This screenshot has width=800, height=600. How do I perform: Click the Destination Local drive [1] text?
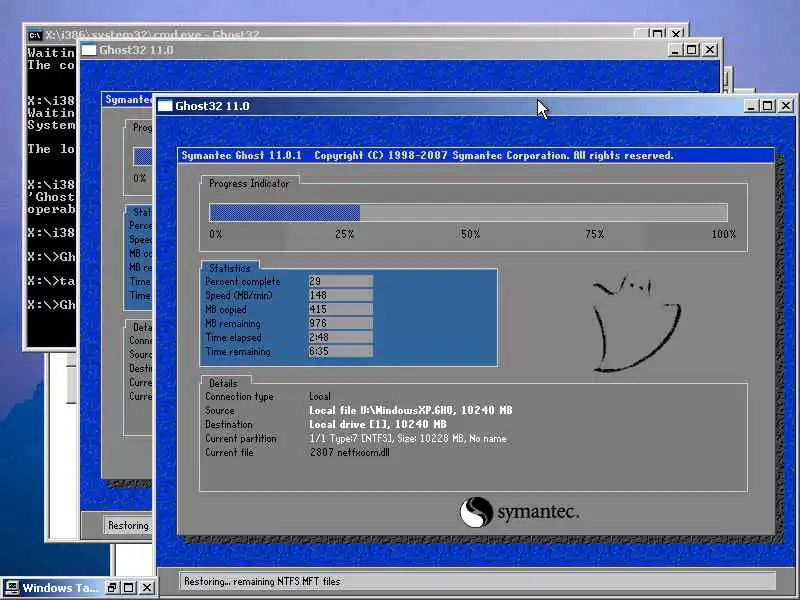coord(378,424)
